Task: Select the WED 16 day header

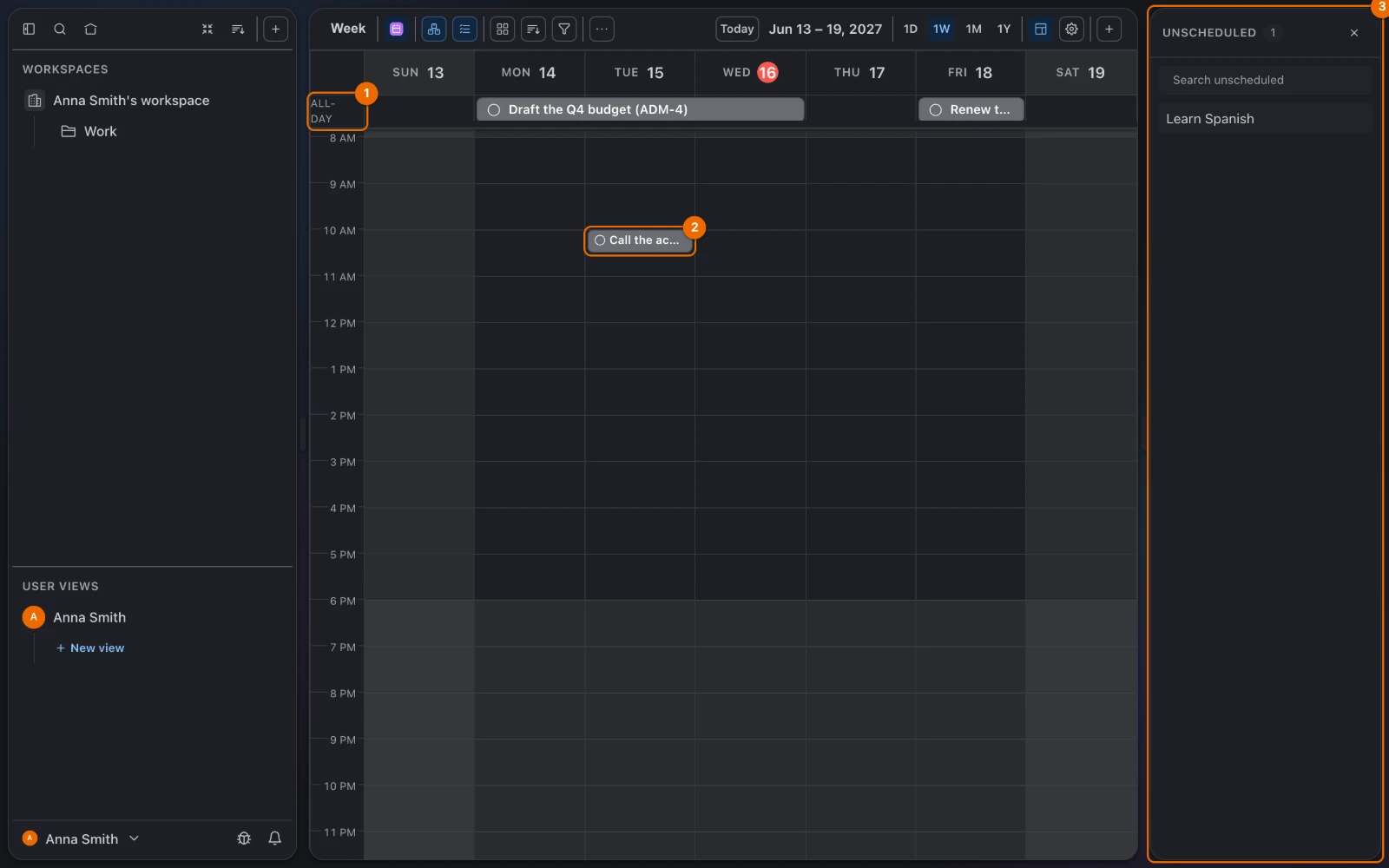Action: 750,73
